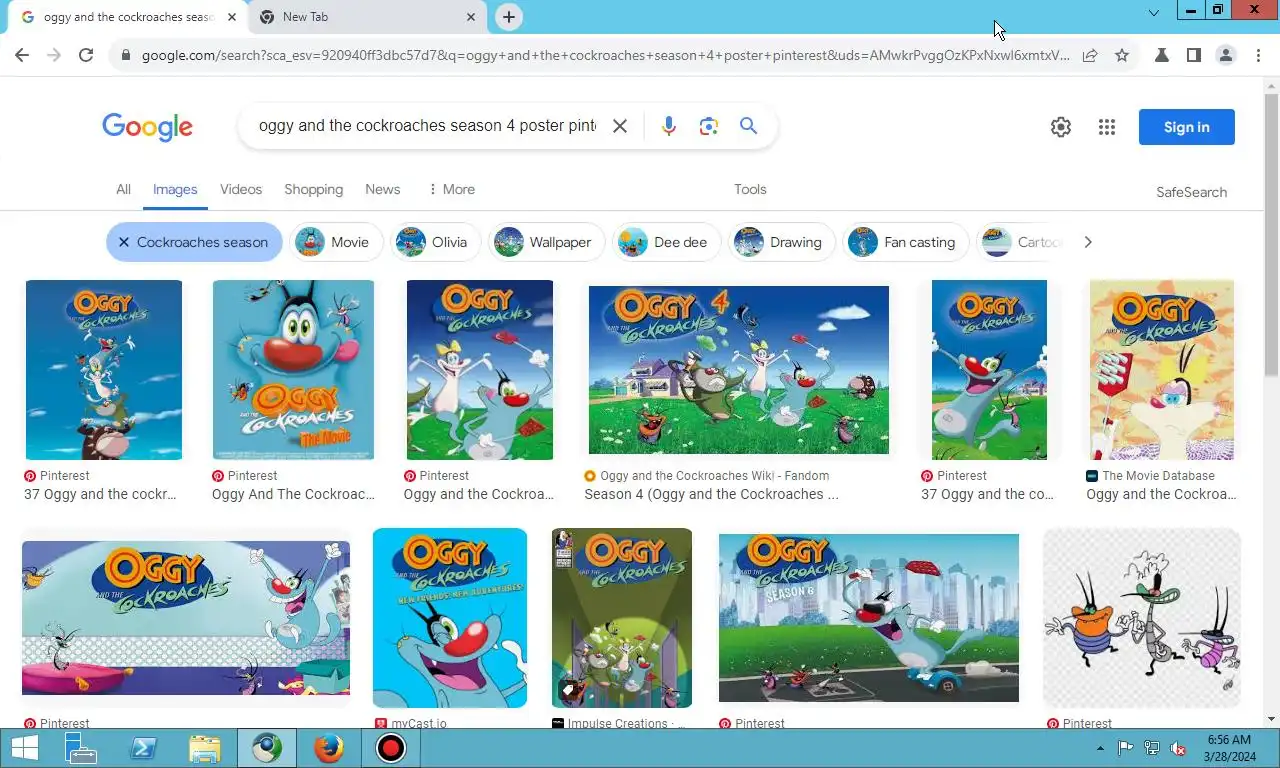Bookmark this page with the star icon
Image resolution: width=1280 pixels, height=768 pixels.
pyautogui.click(x=1122, y=56)
